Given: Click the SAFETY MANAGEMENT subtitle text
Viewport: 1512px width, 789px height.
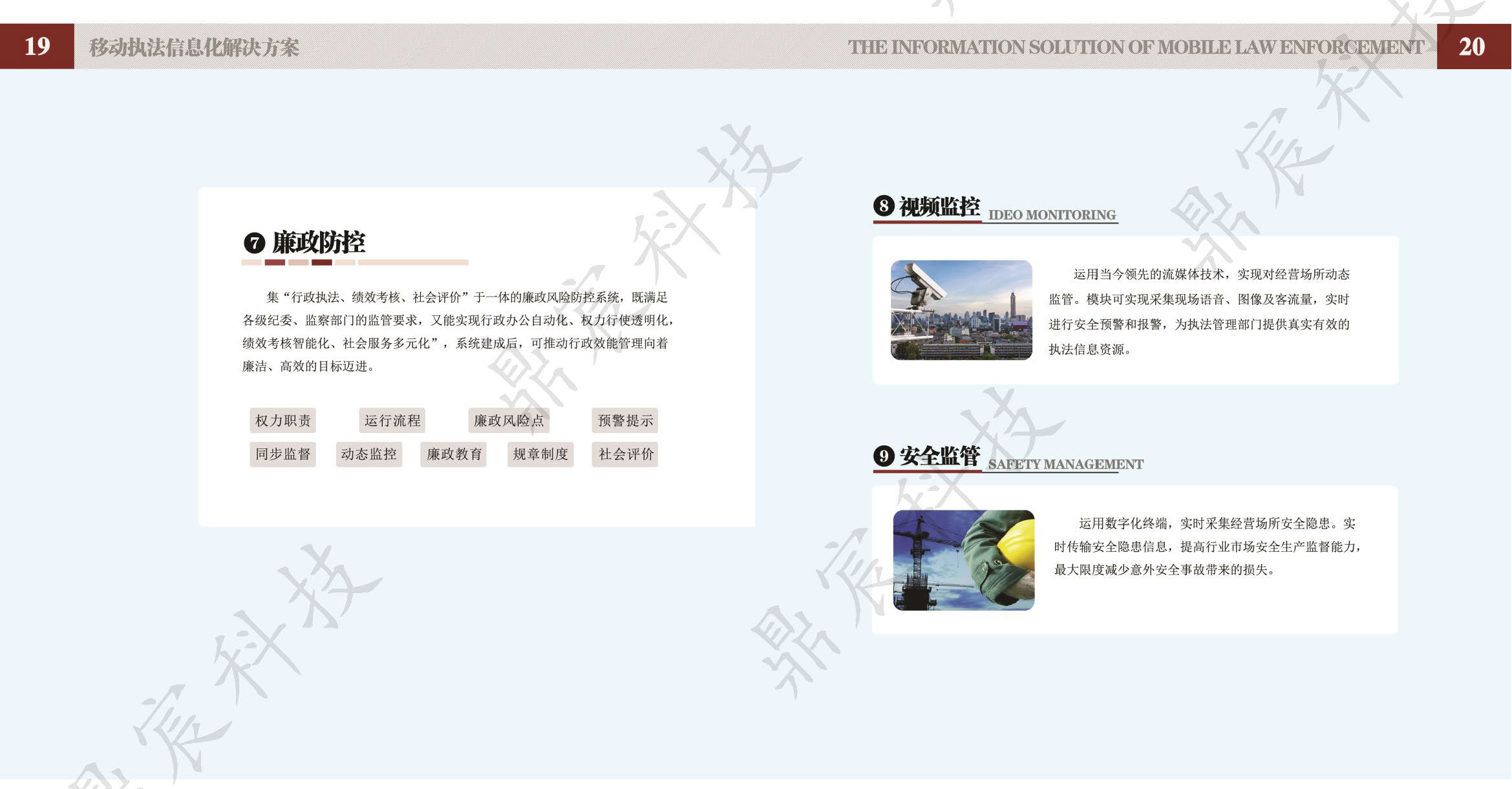Looking at the screenshot, I should [x=1065, y=464].
